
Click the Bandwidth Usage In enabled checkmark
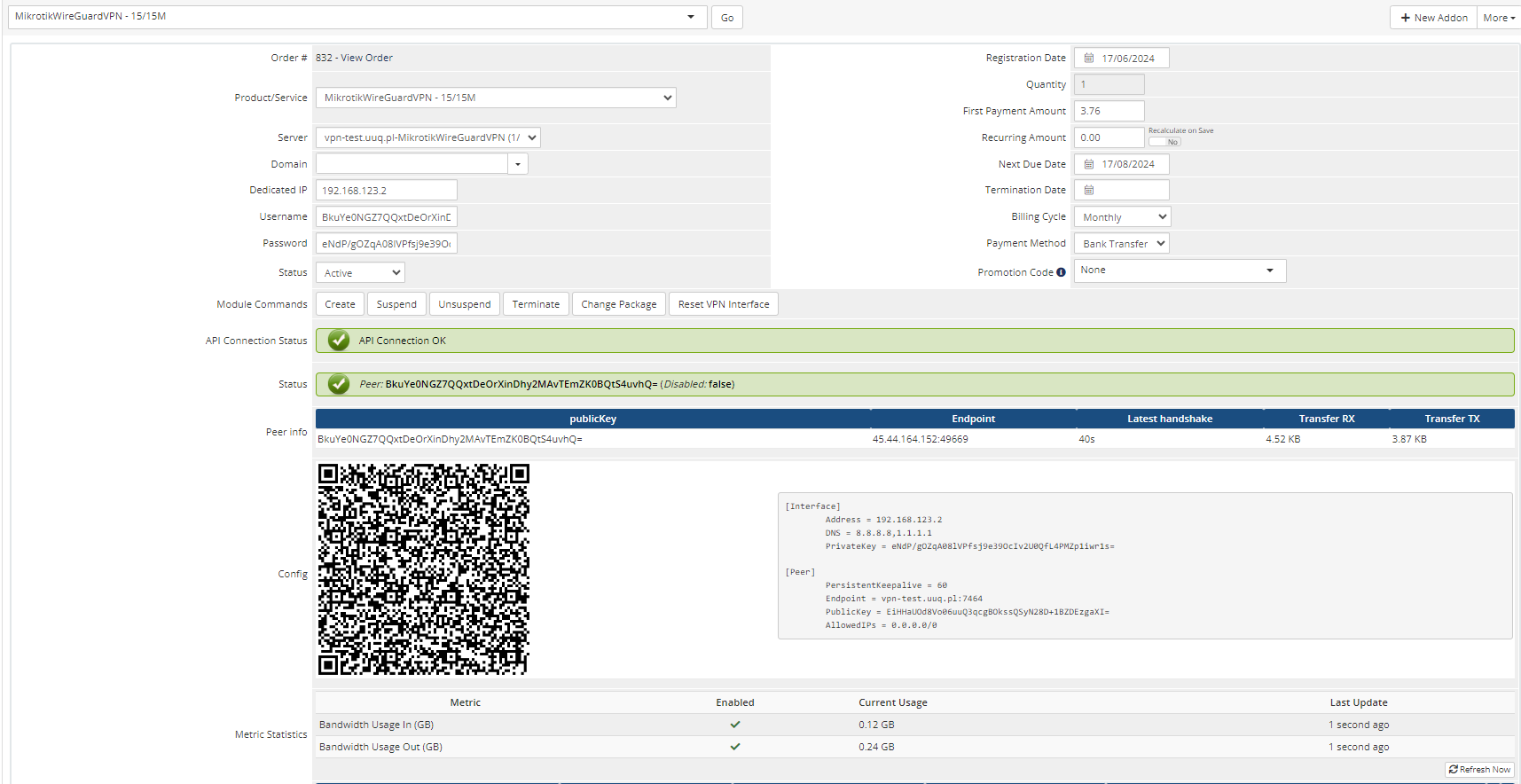coord(735,725)
